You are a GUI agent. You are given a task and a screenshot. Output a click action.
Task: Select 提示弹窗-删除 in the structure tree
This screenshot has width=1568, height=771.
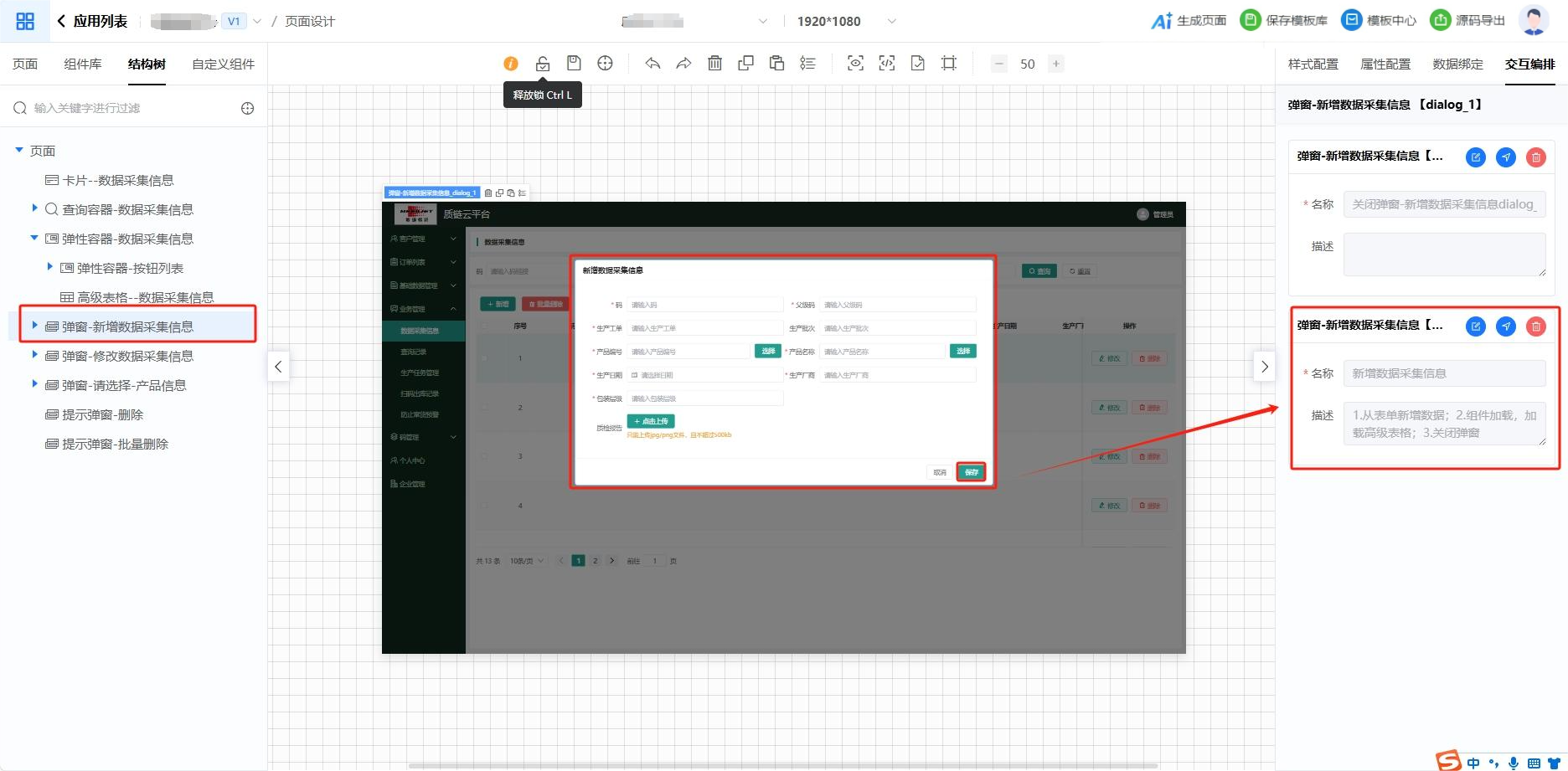[102, 414]
